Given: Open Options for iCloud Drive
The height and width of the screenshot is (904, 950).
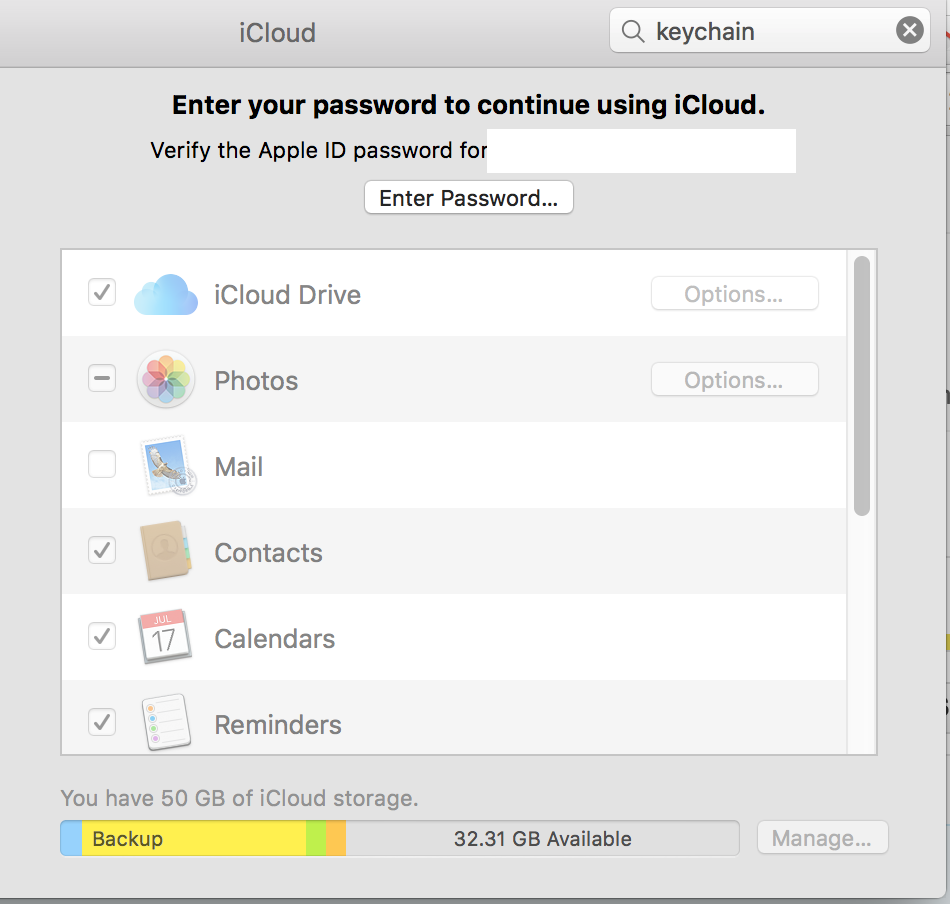Looking at the screenshot, I should pyautogui.click(x=734, y=294).
